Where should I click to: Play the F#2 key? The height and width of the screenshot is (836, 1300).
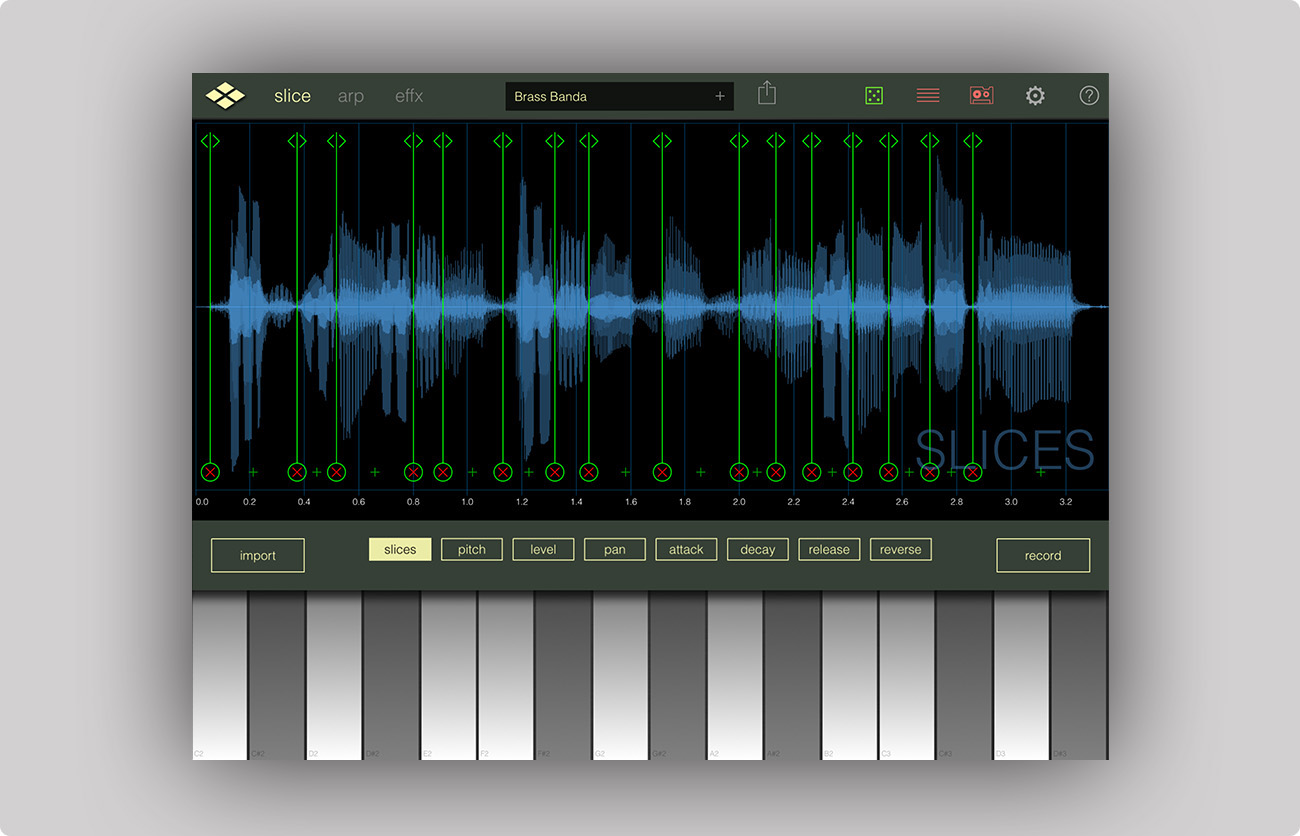point(563,675)
